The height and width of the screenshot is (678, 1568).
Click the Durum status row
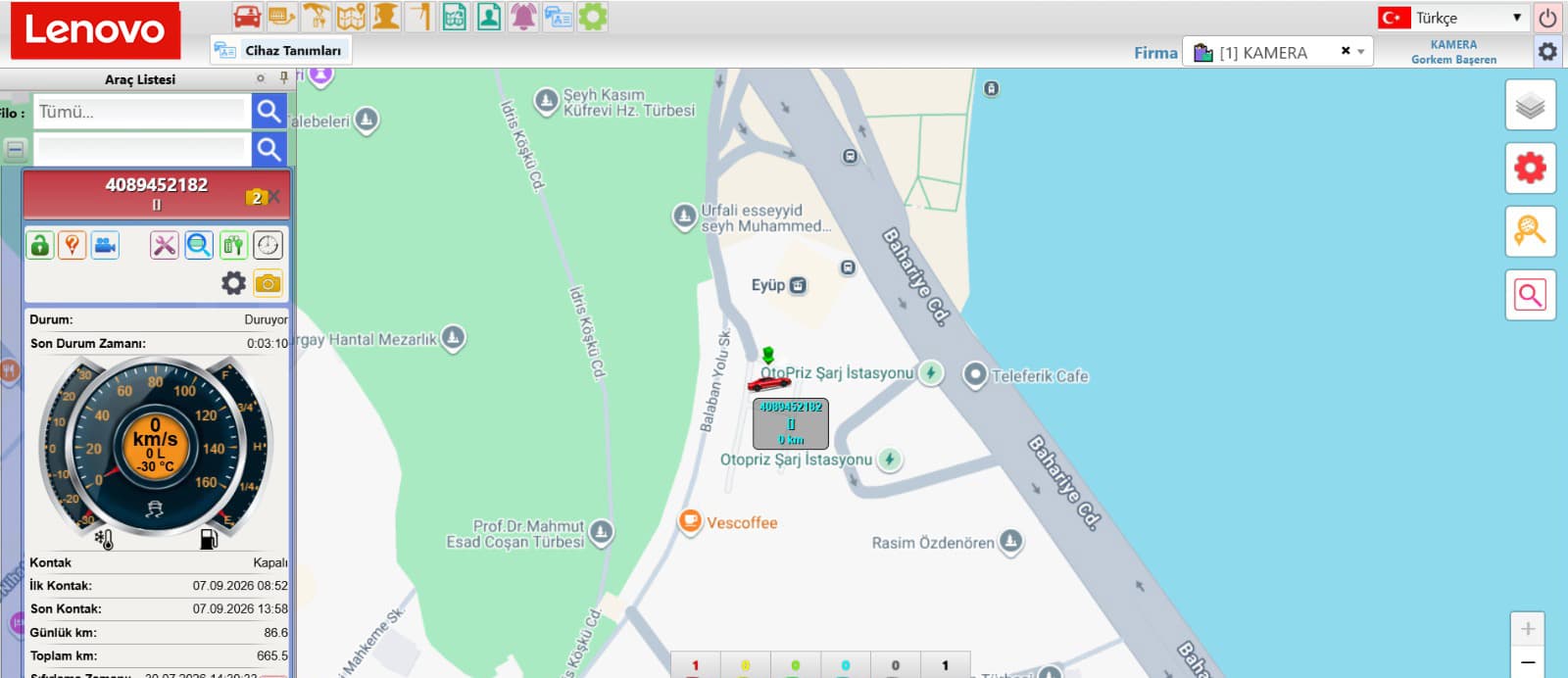point(158,319)
